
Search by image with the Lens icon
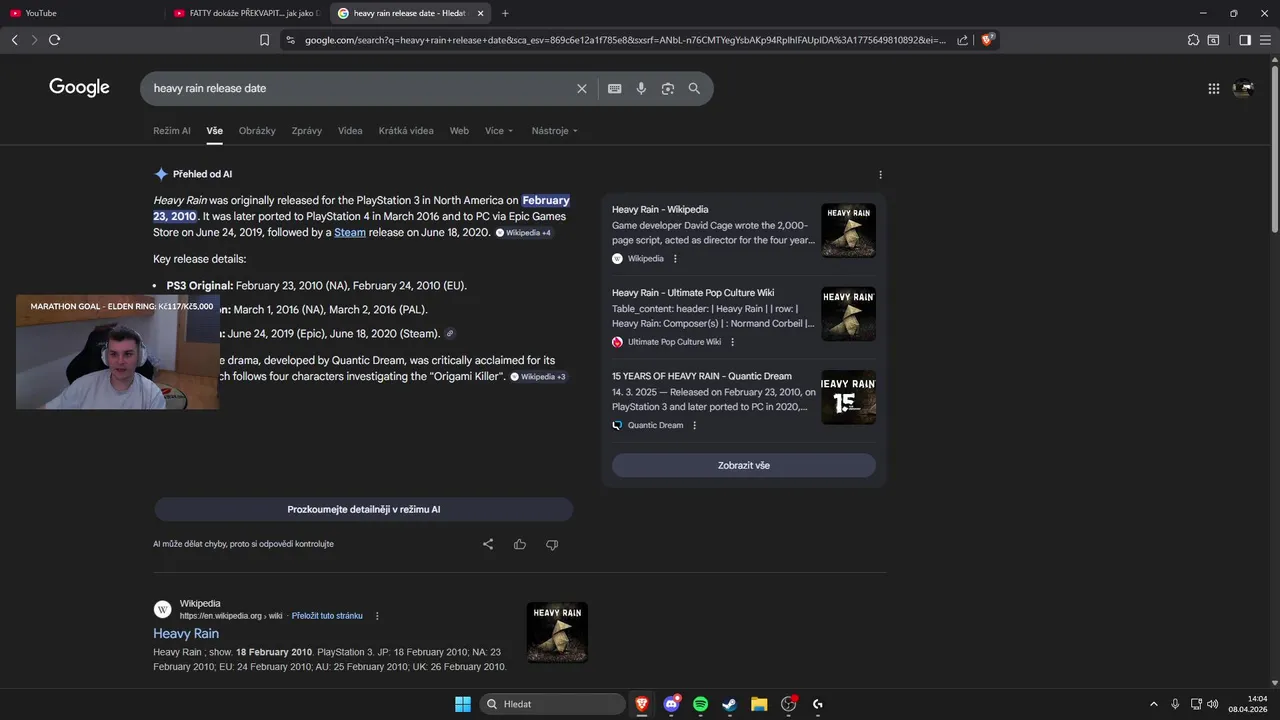pyautogui.click(x=668, y=88)
